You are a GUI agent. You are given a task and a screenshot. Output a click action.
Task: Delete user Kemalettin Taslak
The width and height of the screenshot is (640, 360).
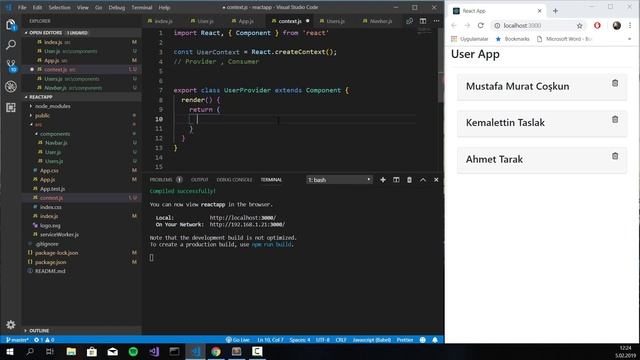615,120
